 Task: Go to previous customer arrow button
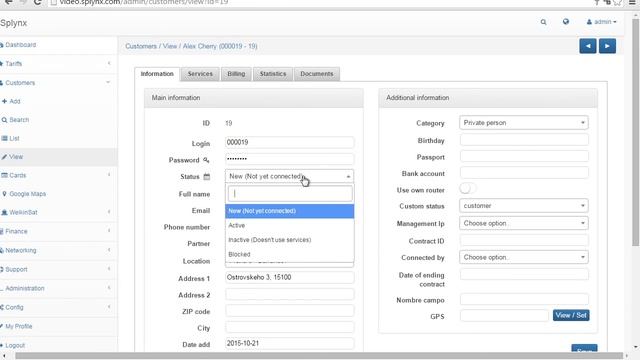click(x=588, y=46)
